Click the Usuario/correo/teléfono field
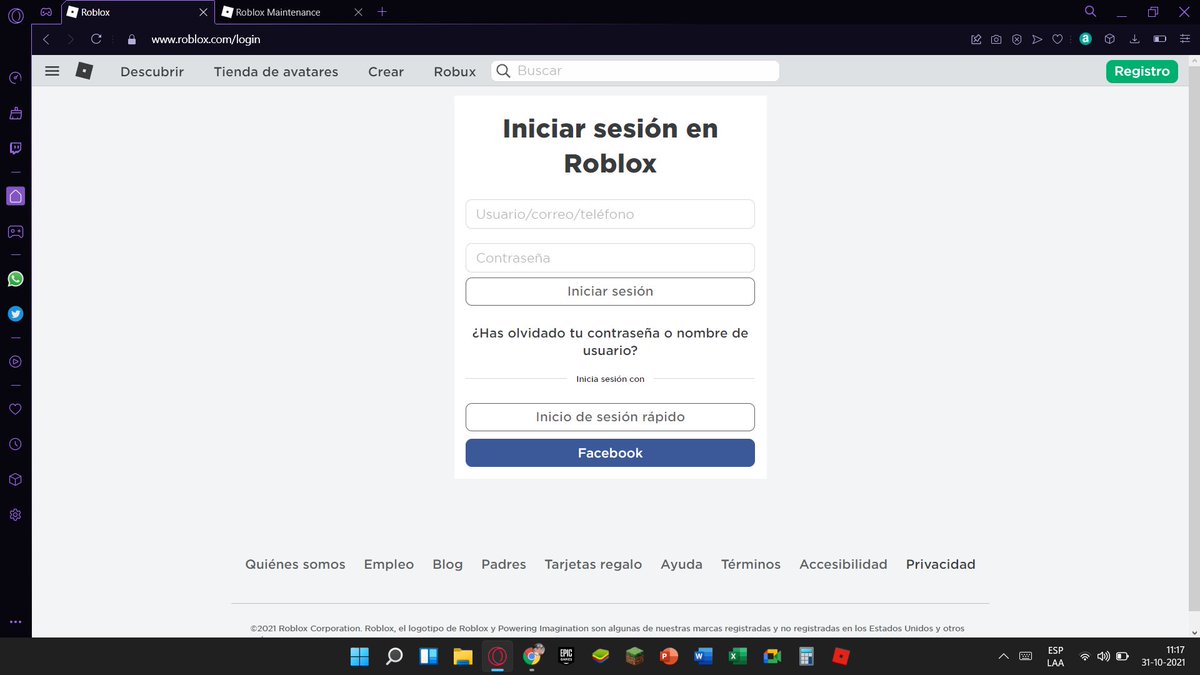This screenshot has width=1200, height=675. click(610, 214)
